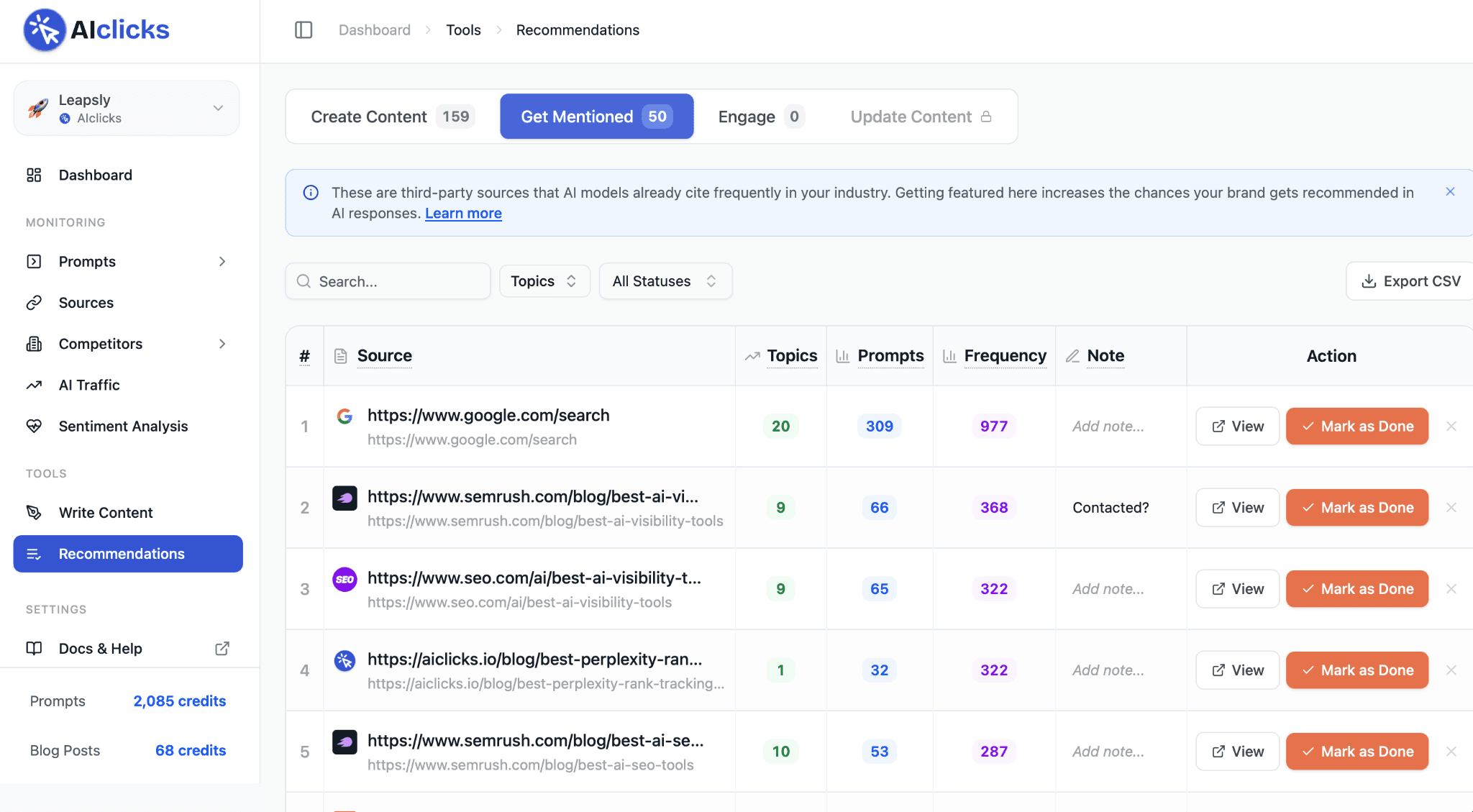This screenshot has width=1473, height=812.
Task: Switch to the Get Mentioned tab
Action: point(597,117)
